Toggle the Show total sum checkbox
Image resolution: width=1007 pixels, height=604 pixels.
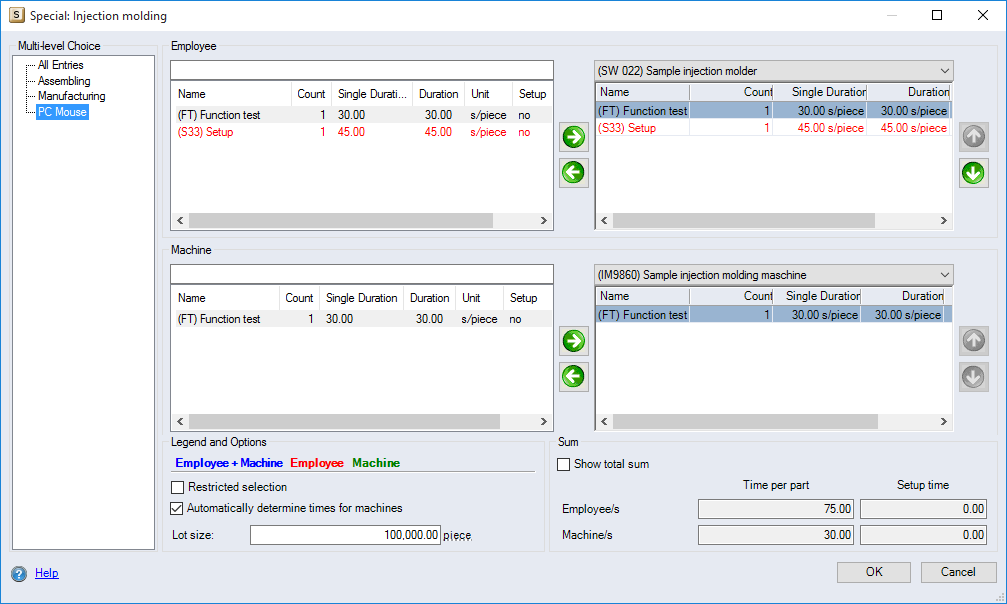[x=564, y=464]
